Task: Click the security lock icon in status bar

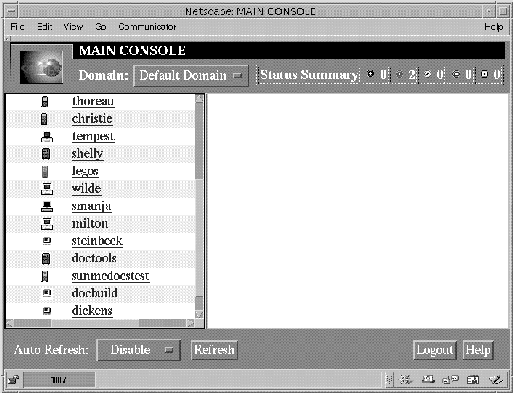Action: tap(14, 380)
